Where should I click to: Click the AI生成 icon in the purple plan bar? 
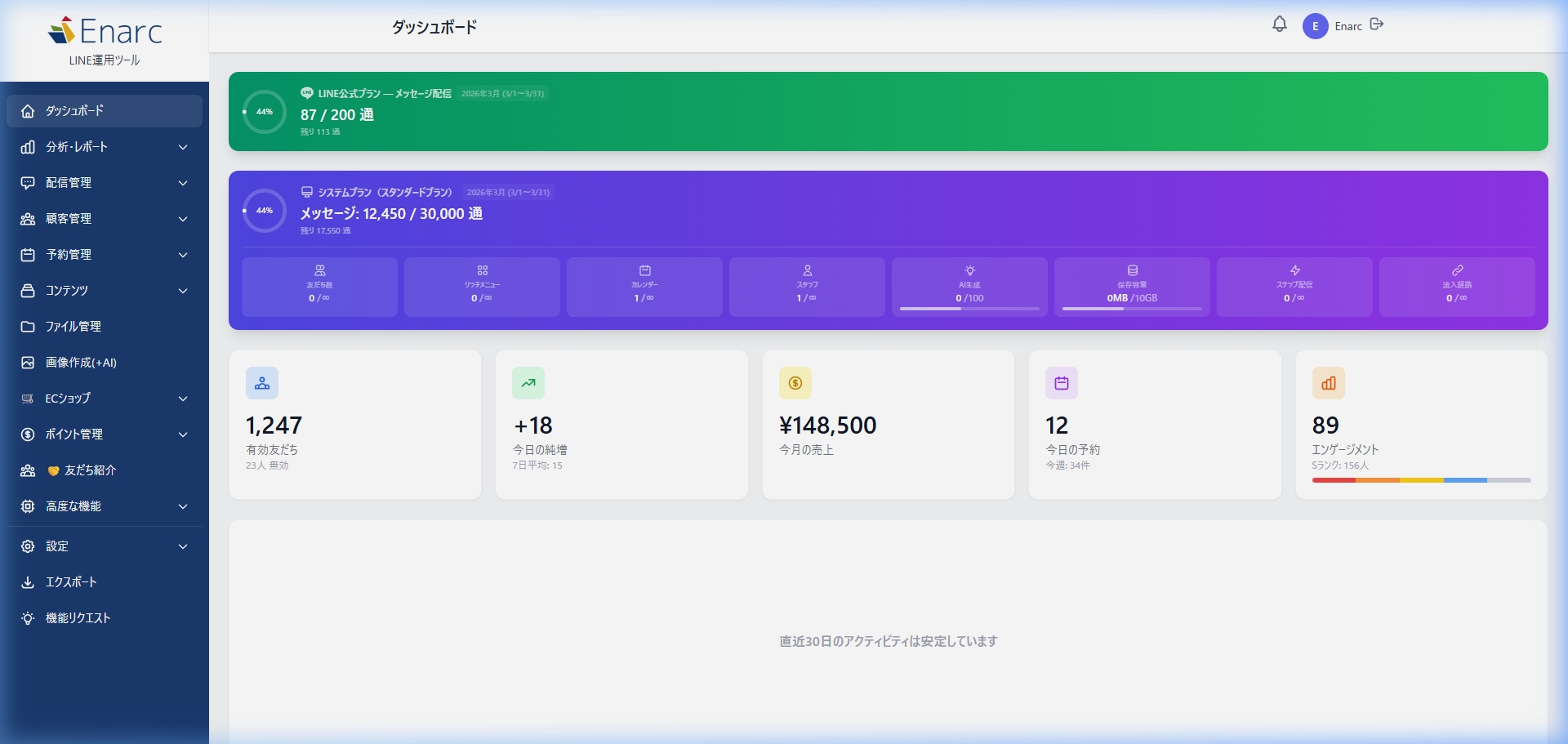click(x=969, y=272)
